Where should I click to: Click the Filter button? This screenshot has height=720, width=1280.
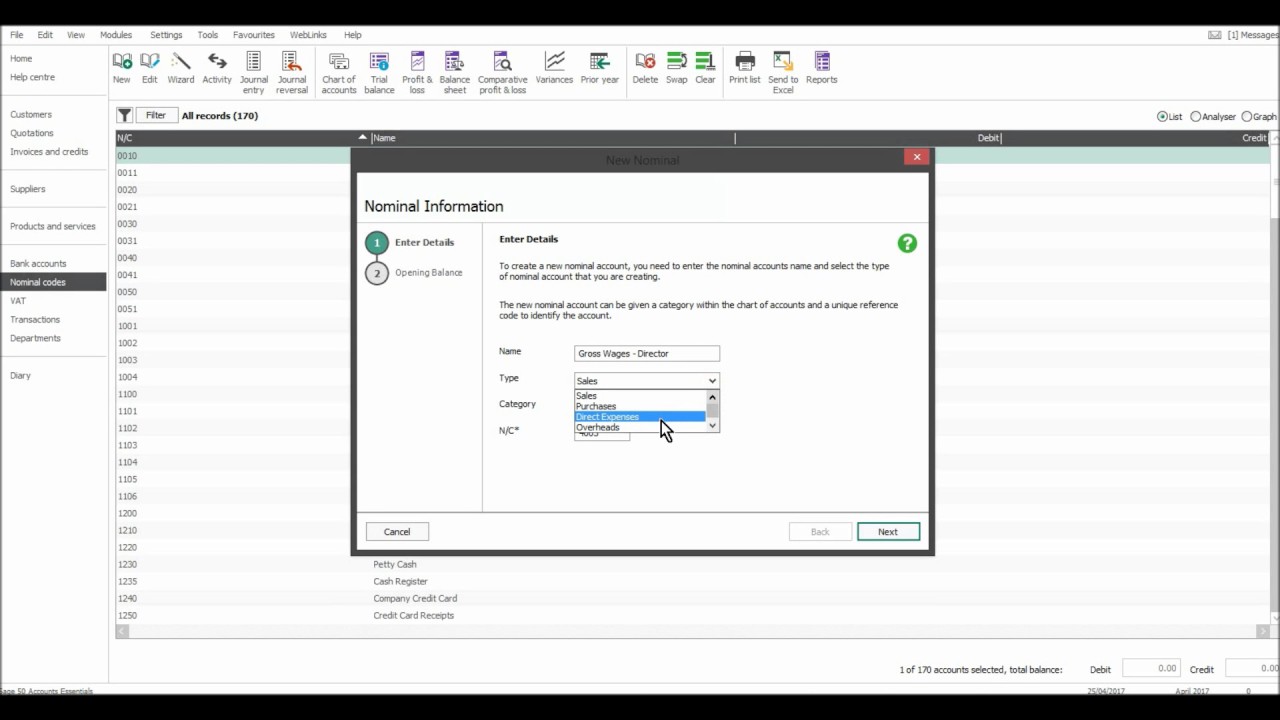156,116
